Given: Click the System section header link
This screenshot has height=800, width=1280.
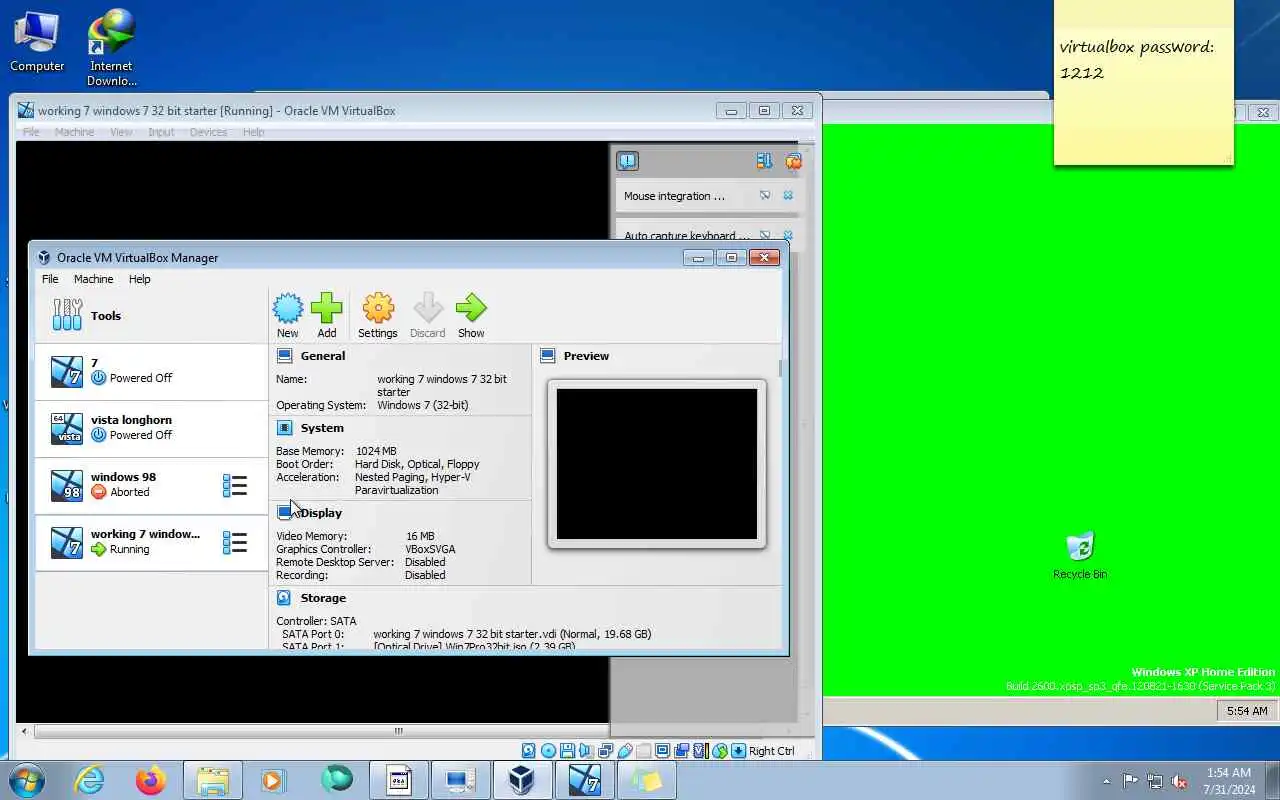Looking at the screenshot, I should (x=322, y=428).
